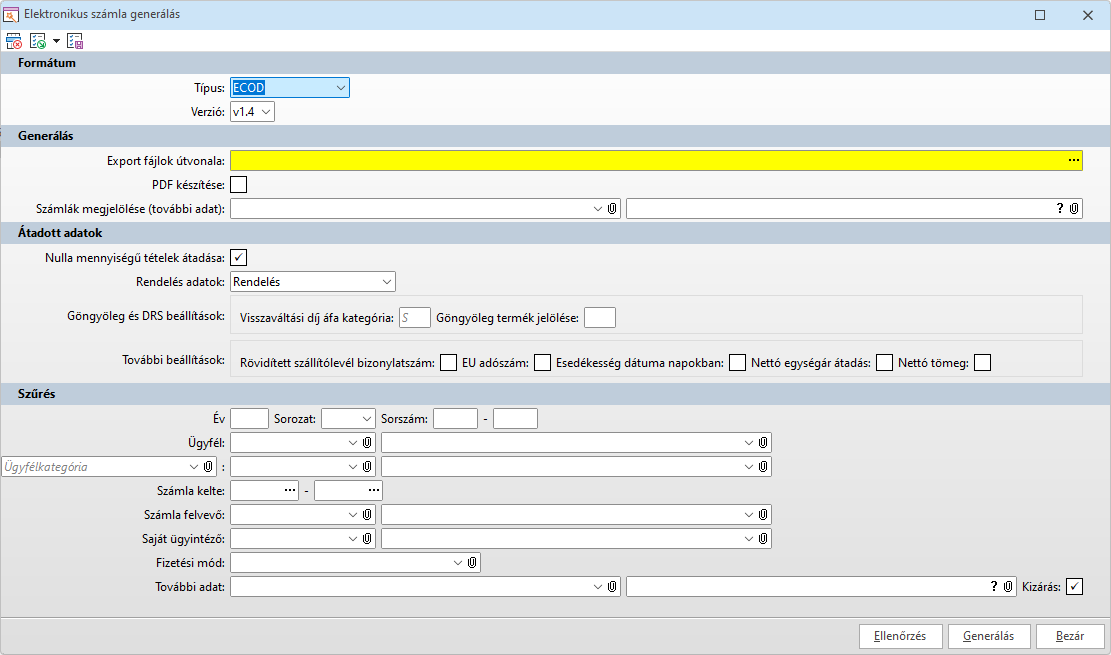Click the clear form toolbar icon with red X
Image resolution: width=1111 pixels, height=655 pixels.
pyautogui.click(x=14, y=41)
